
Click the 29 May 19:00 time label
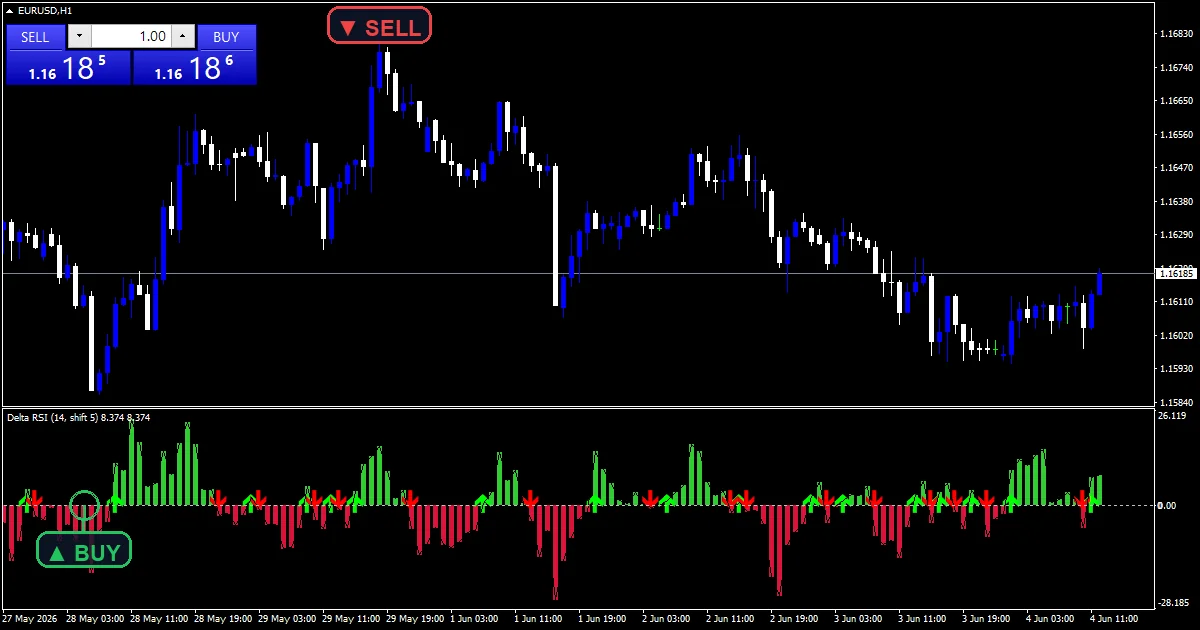click(416, 618)
